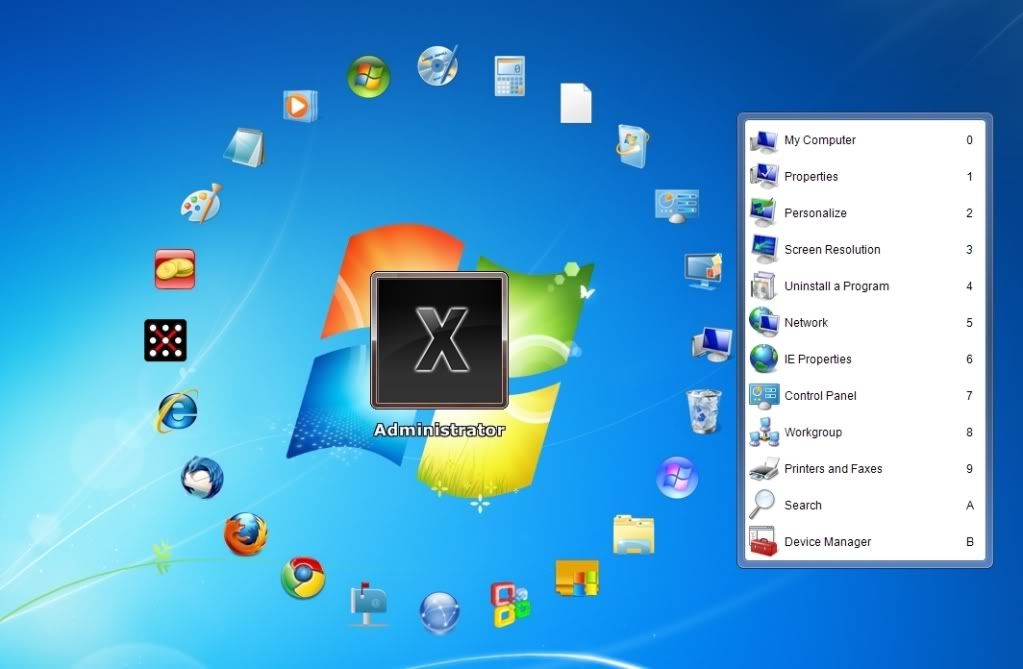Open the Calculator icon
Image resolution: width=1023 pixels, height=669 pixels.
click(x=510, y=76)
